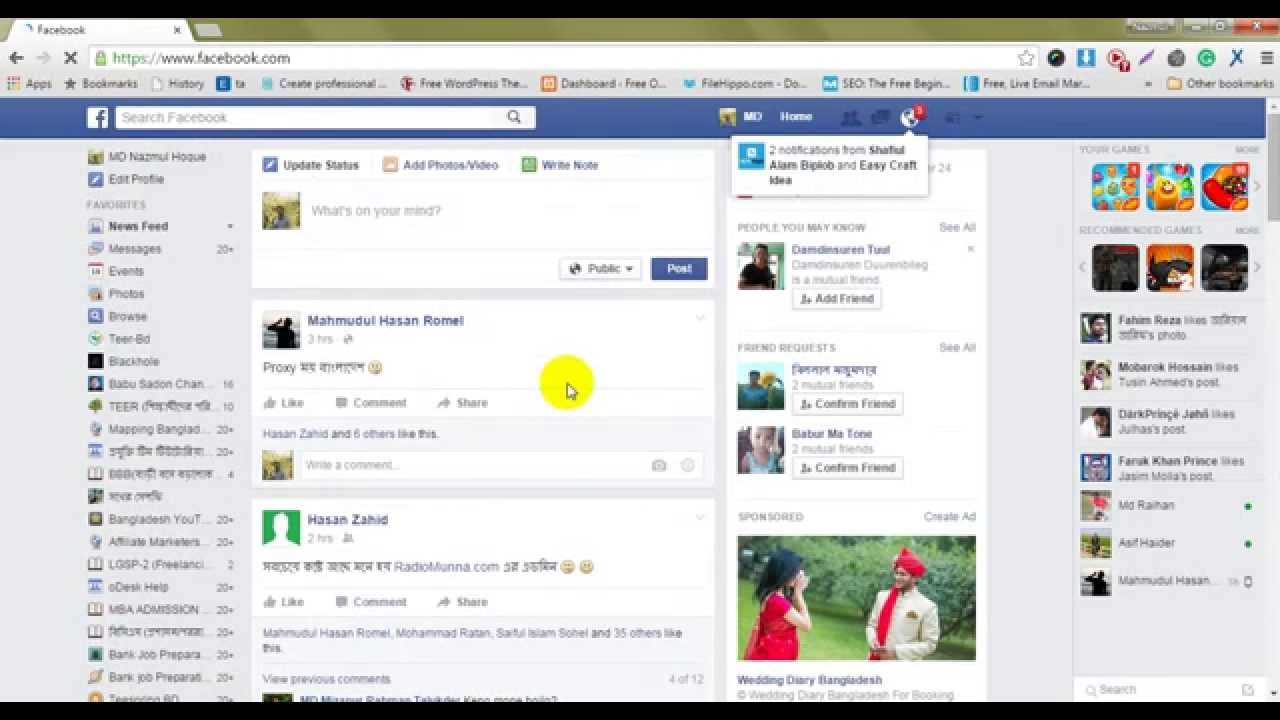Click Search Facebook input field
The image size is (1280, 720).
310,117
